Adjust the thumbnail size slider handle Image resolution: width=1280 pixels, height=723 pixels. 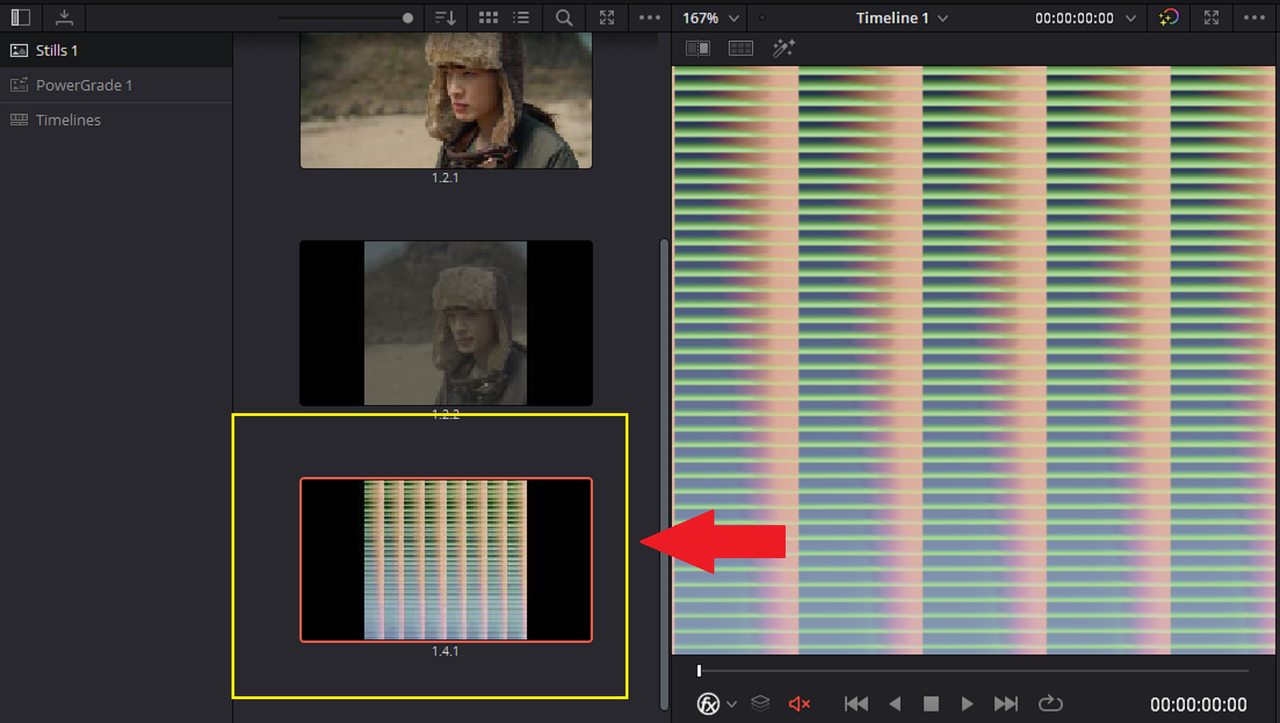coord(407,18)
